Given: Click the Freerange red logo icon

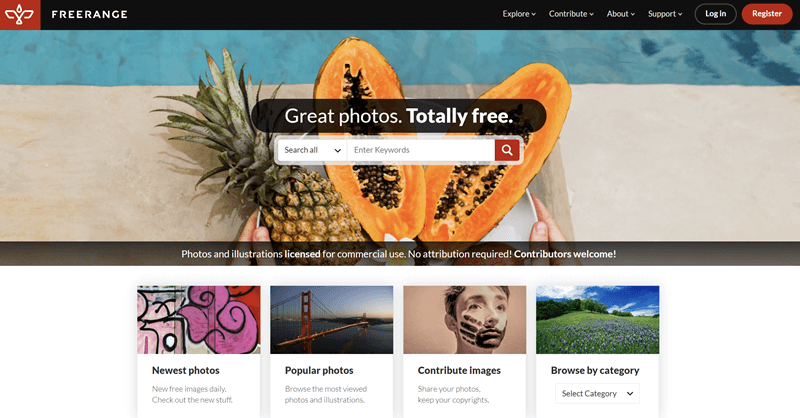Looking at the screenshot, I should 20,15.
